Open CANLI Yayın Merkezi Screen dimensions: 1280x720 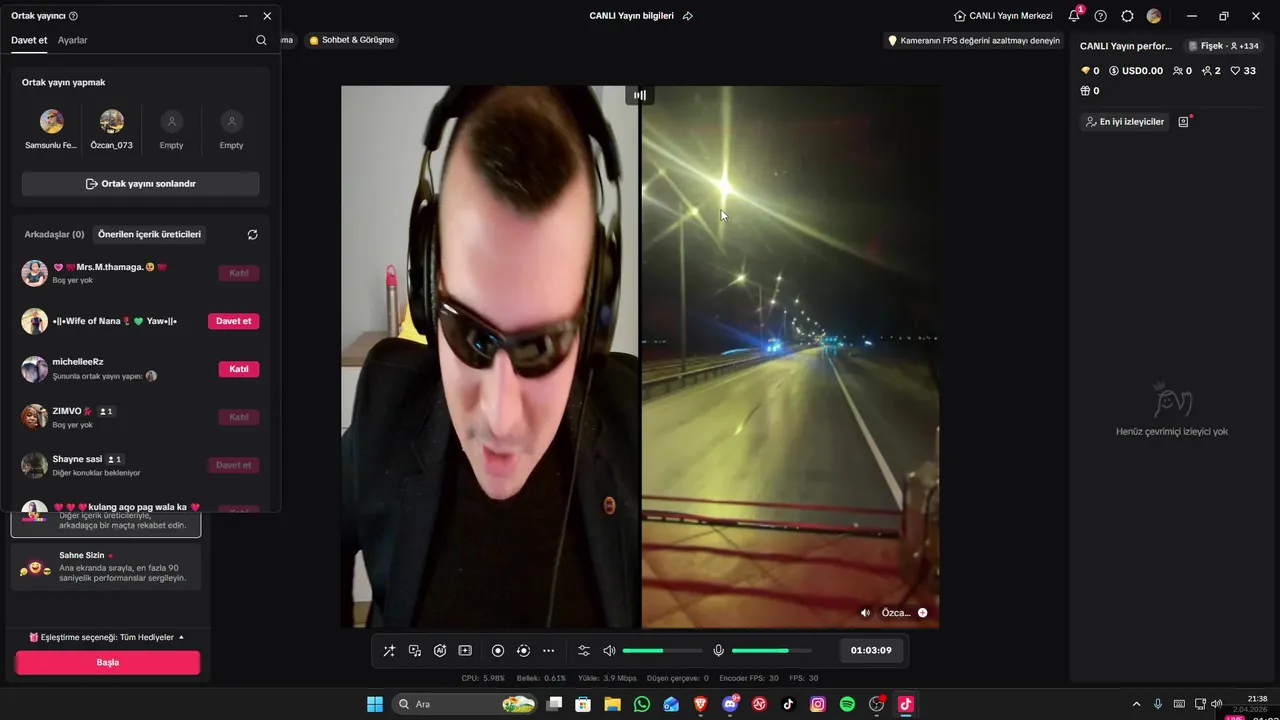(x=1003, y=16)
